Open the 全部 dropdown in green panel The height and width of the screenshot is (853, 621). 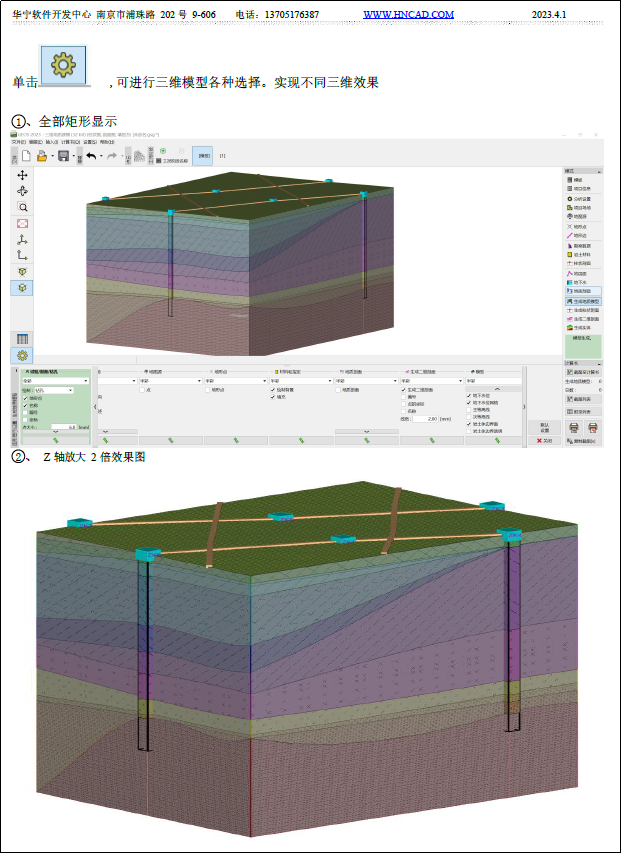[x=55, y=381]
